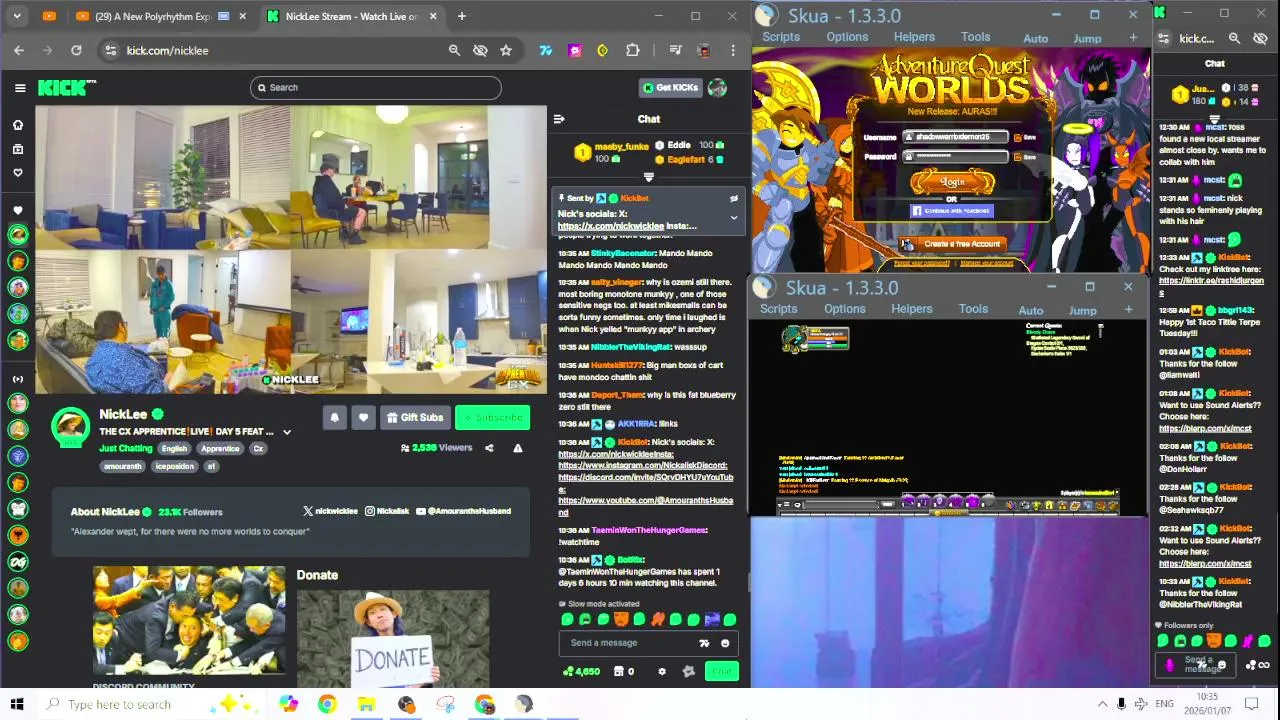Image resolution: width=1280 pixels, height=720 pixels.
Task: Open Scripts menu in lower Skua window
Action: [x=778, y=309]
